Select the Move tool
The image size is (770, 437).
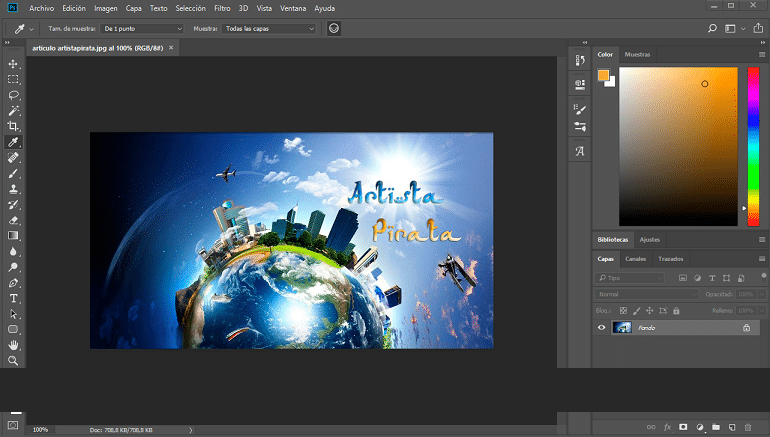pyautogui.click(x=14, y=63)
